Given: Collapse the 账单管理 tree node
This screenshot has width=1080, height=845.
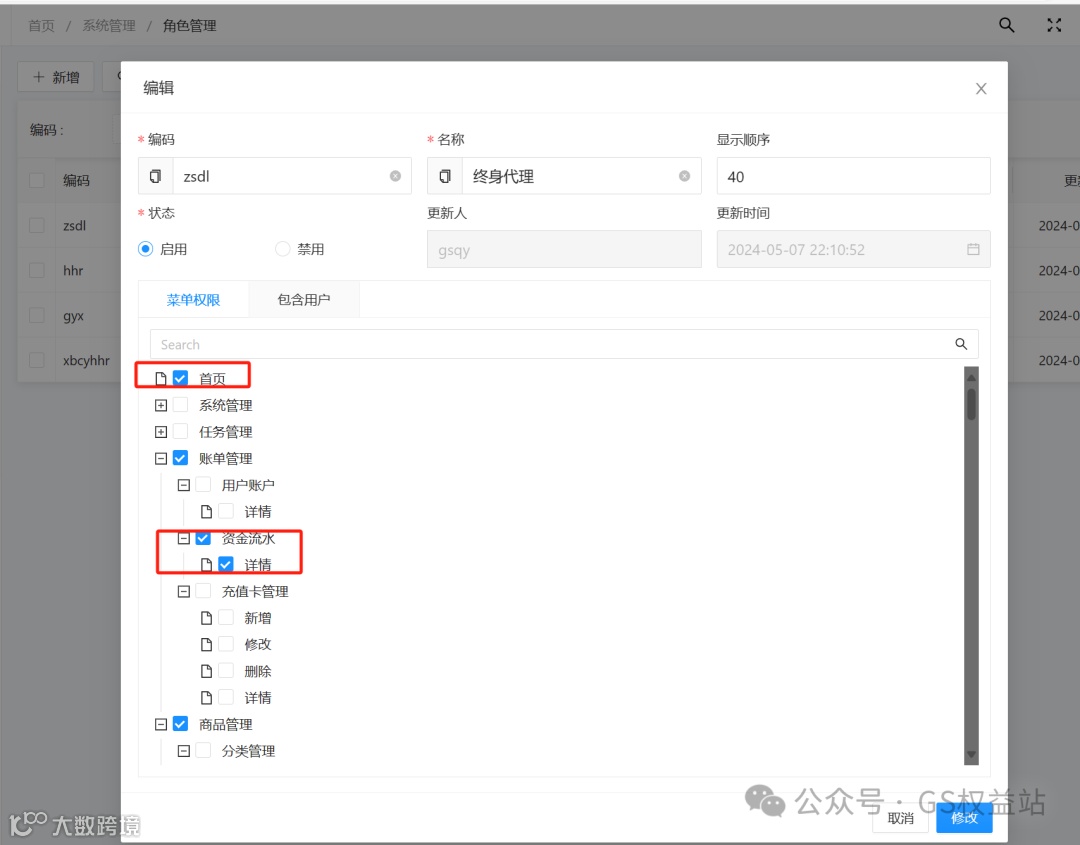Looking at the screenshot, I should click(x=160, y=459).
